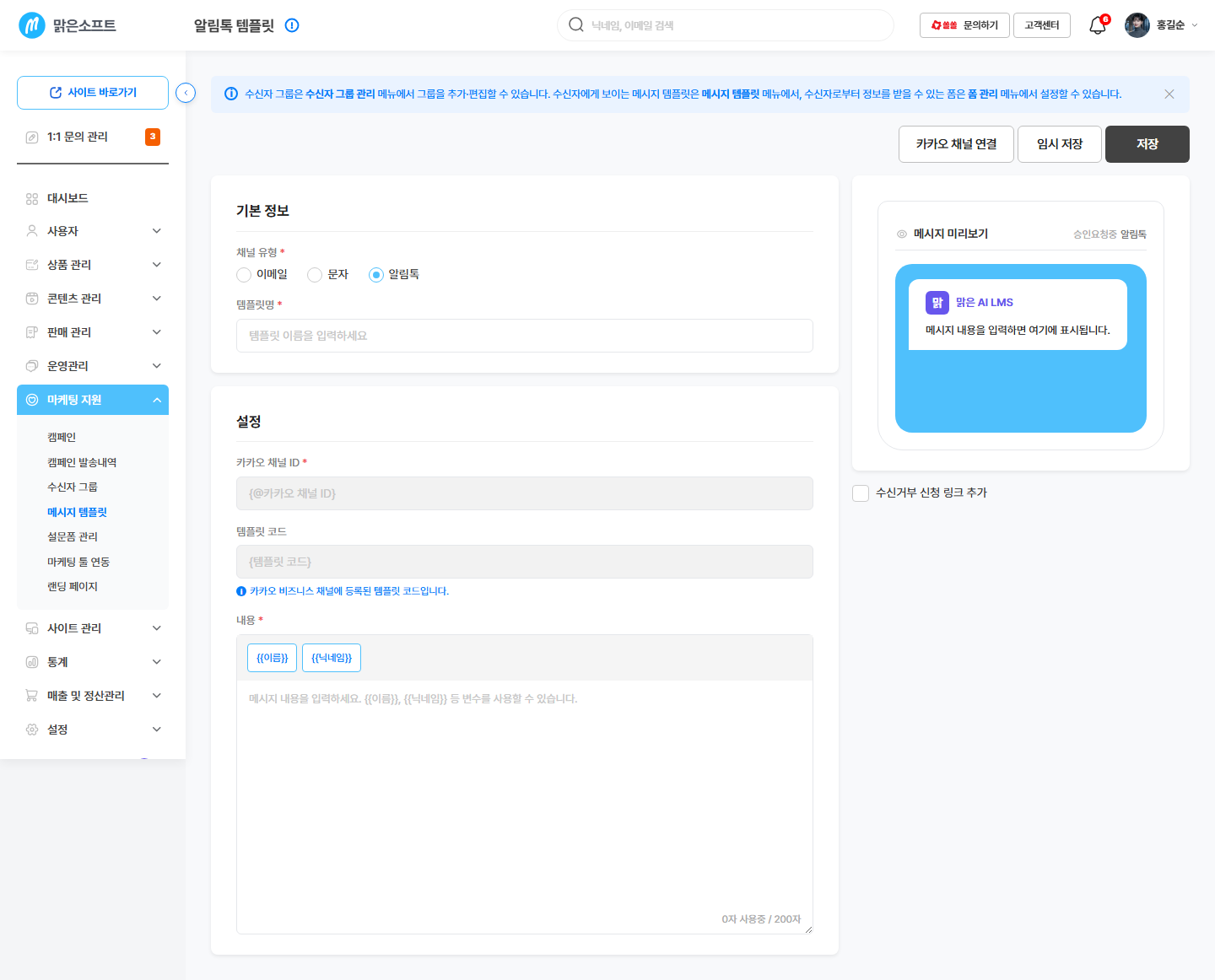Collapse sidebar with the round arrow button
The width and height of the screenshot is (1215, 980).
pos(186,93)
